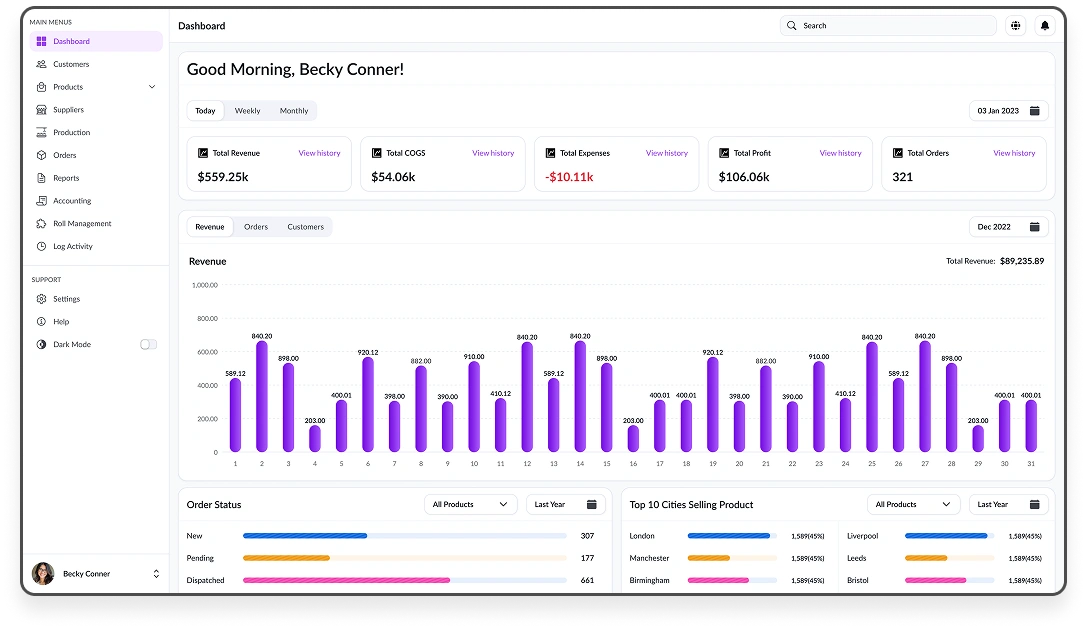Open View history for Total Orders
Screen dimensions: 1087x630
coord(1014,153)
